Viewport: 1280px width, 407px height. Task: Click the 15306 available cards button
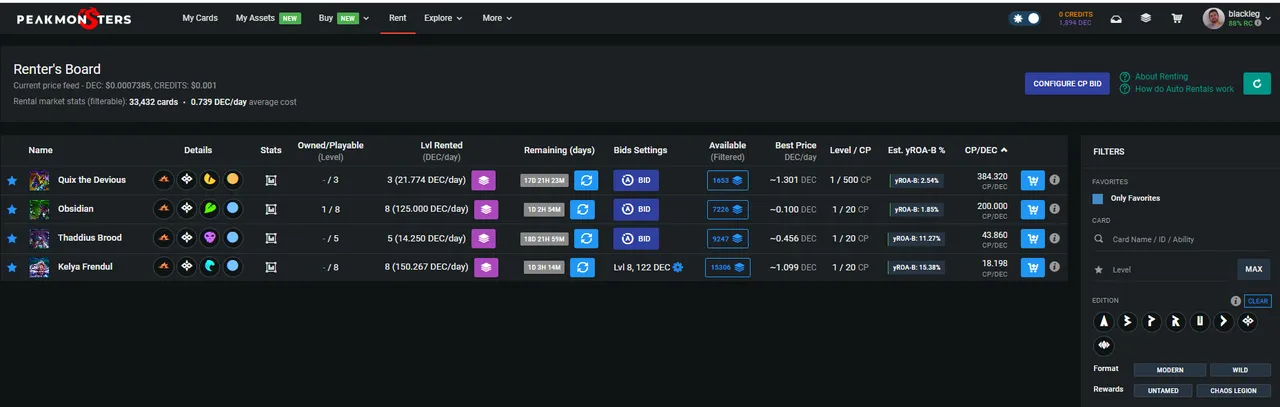click(x=727, y=267)
